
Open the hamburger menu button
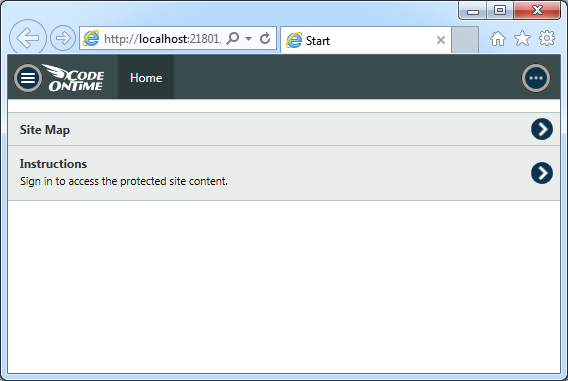tap(28, 78)
